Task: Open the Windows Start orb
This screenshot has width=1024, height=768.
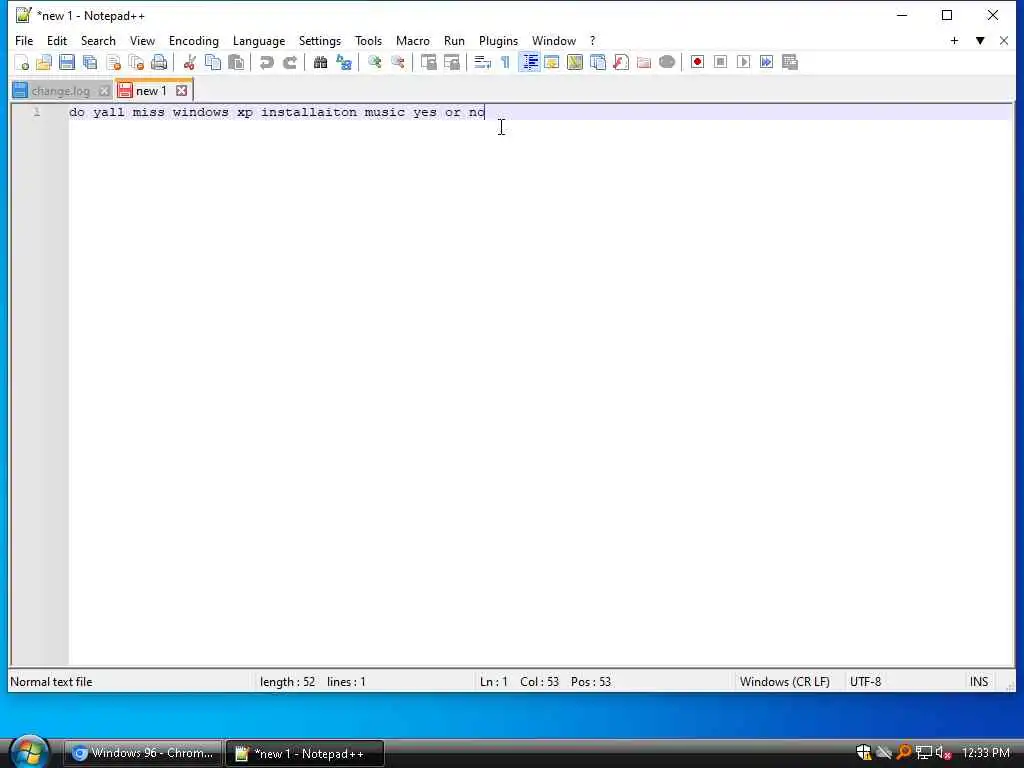Action: tap(29, 752)
